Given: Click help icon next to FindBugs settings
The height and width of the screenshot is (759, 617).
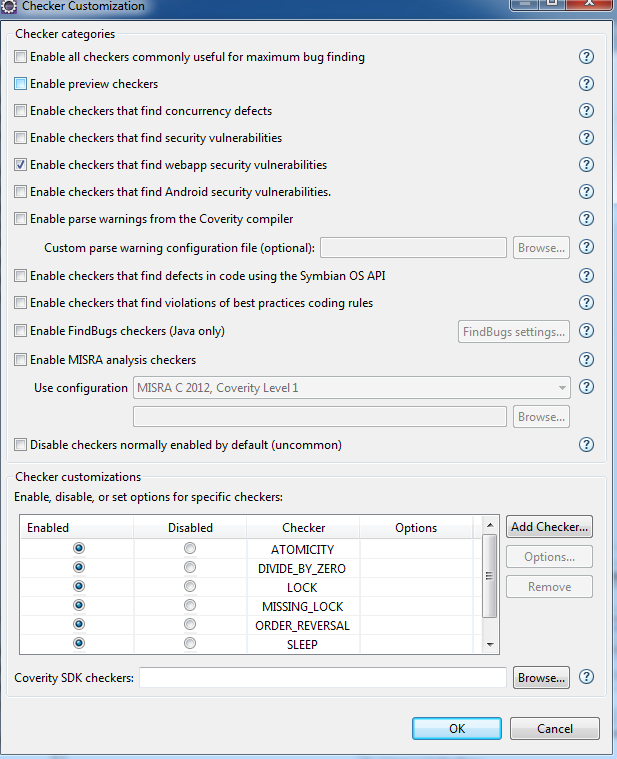Looking at the screenshot, I should pyautogui.click(x=587, y=331).
